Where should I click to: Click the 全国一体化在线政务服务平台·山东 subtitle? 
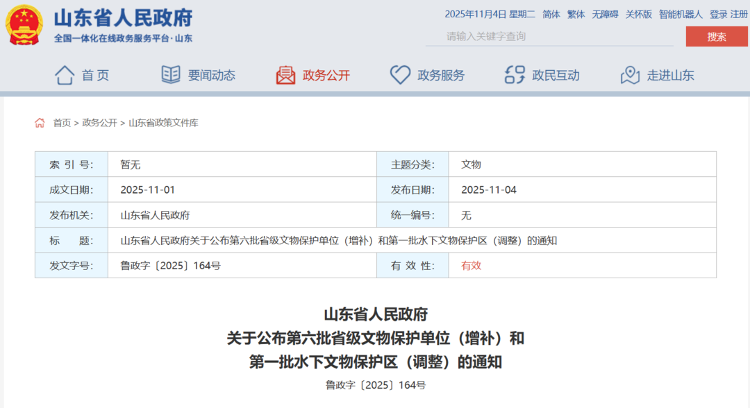click(x=123, y=38)
